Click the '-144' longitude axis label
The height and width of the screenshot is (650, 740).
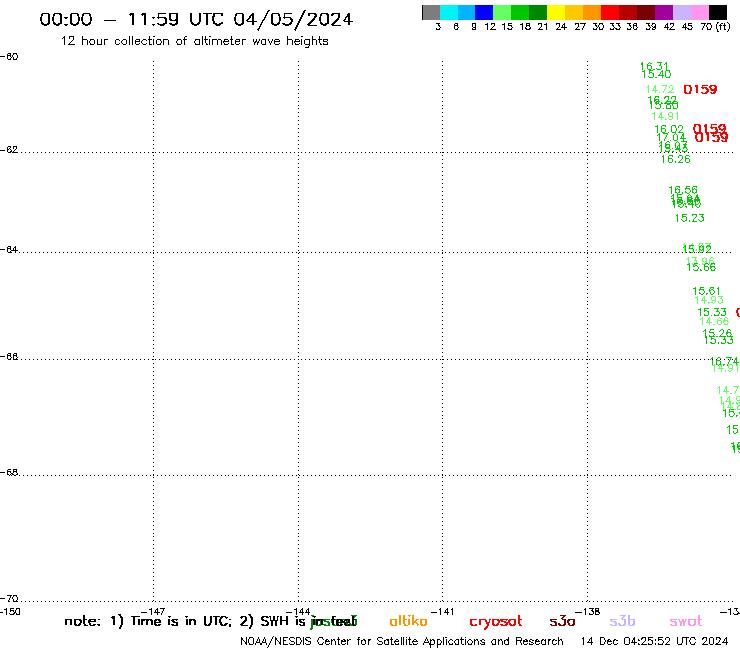pos(298,612)
